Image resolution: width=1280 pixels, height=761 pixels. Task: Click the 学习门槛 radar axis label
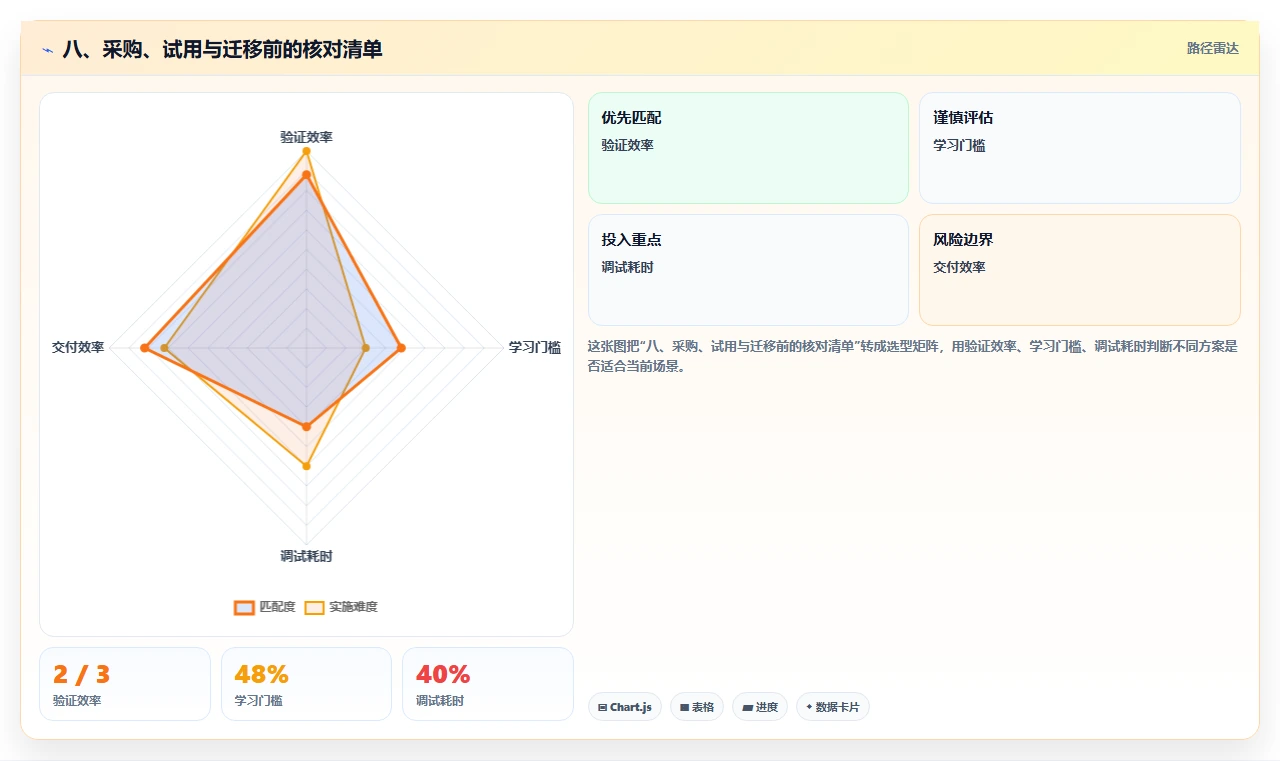tap(535, 347)
